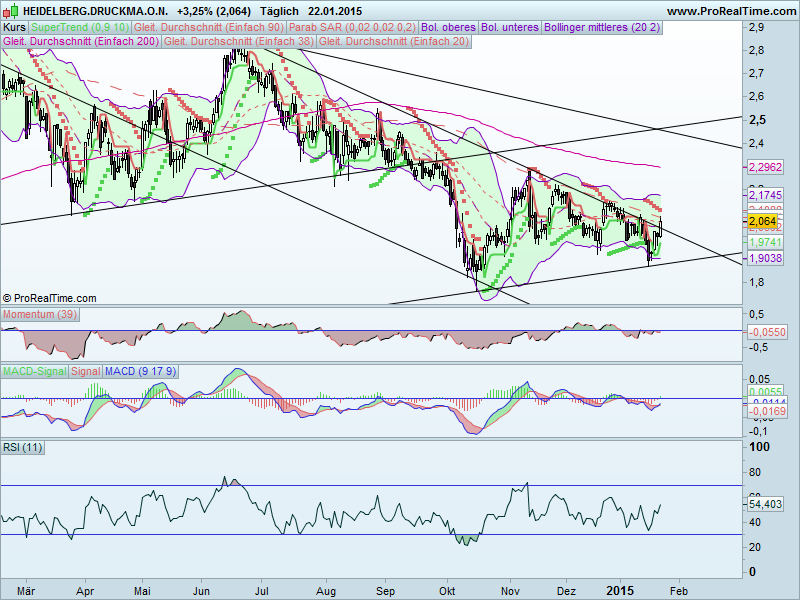Open Gleit. Durchschnitt (Einfach 200) label
This screenshot has height=600, width=800.
click(81, 41)
